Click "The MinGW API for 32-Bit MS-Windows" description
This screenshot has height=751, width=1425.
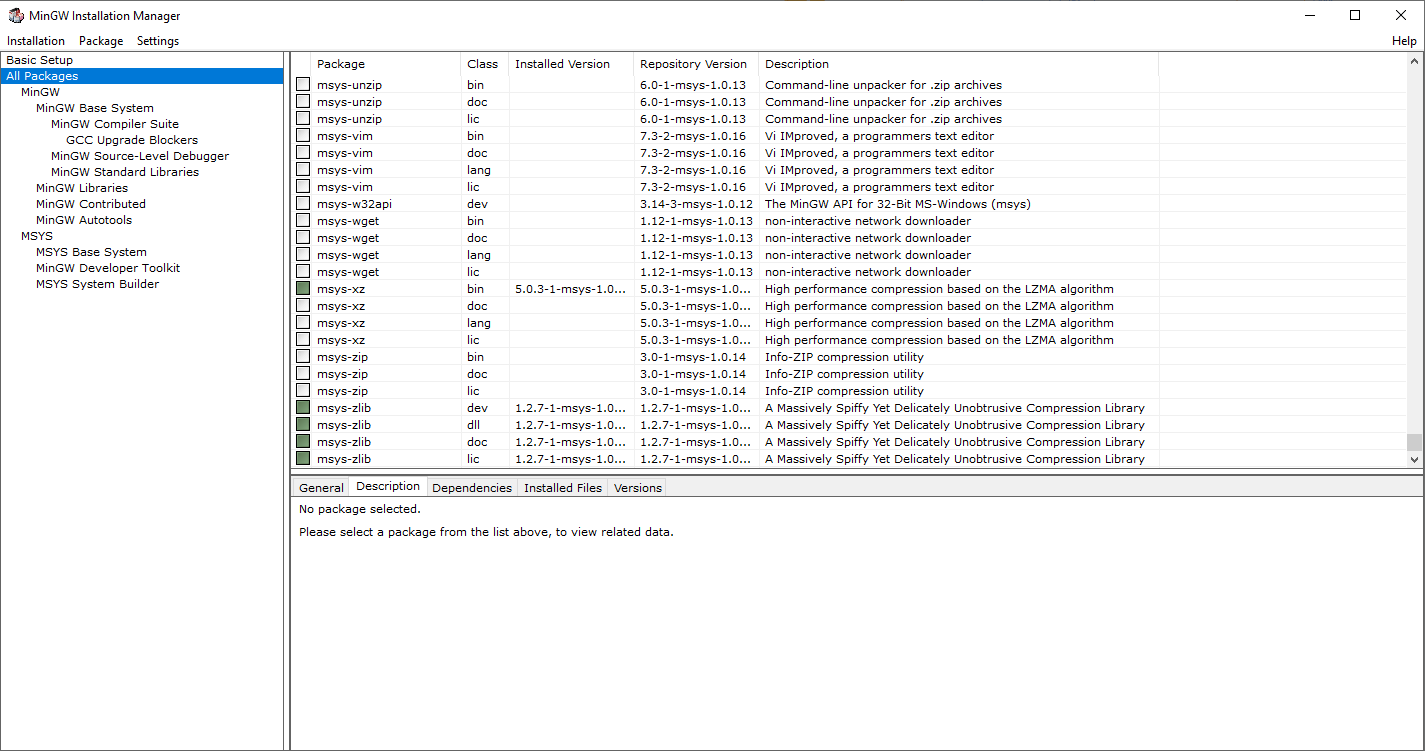[x=897, y=204]
